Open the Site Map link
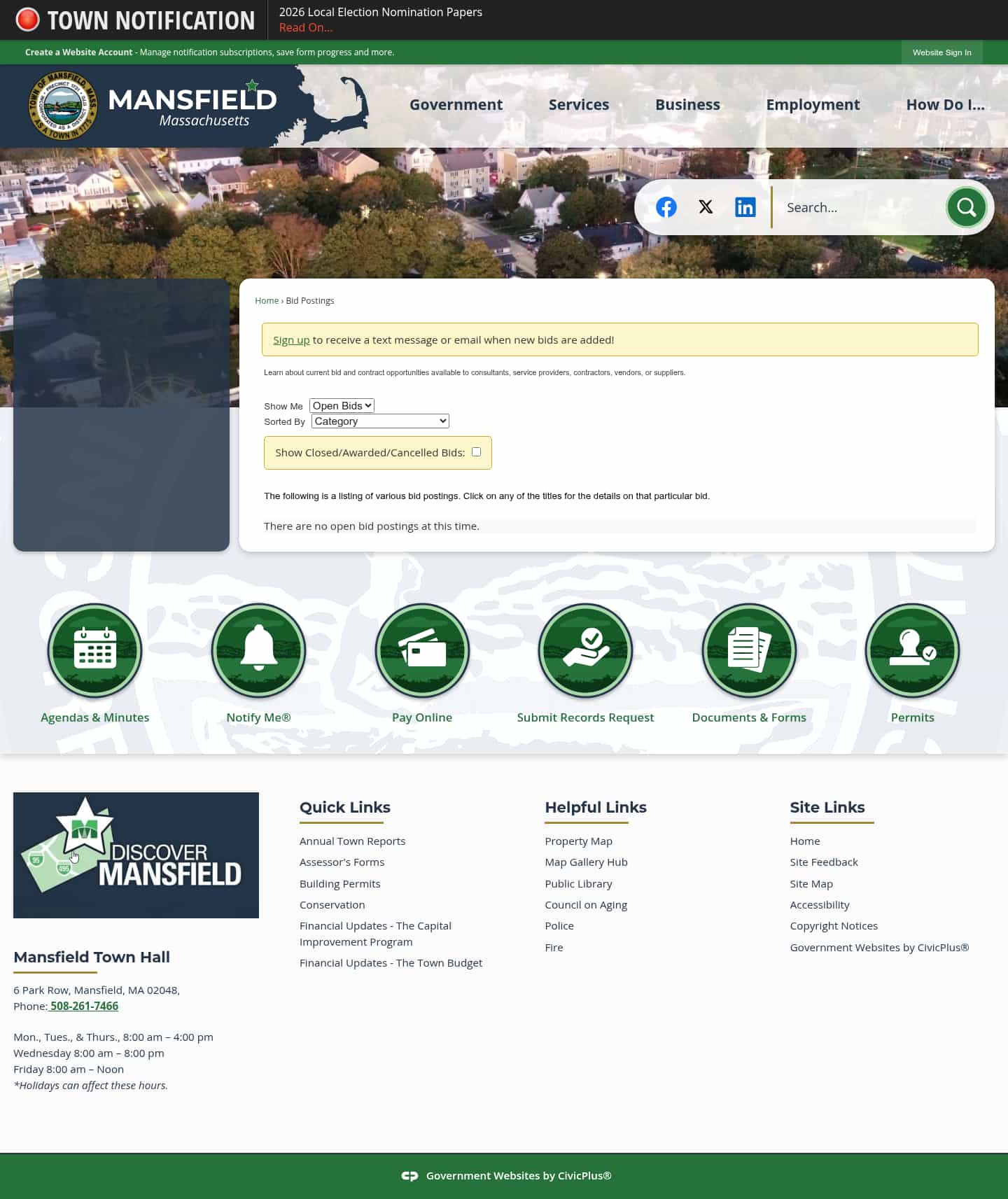1008x1199 pixels. click(811, 884)
